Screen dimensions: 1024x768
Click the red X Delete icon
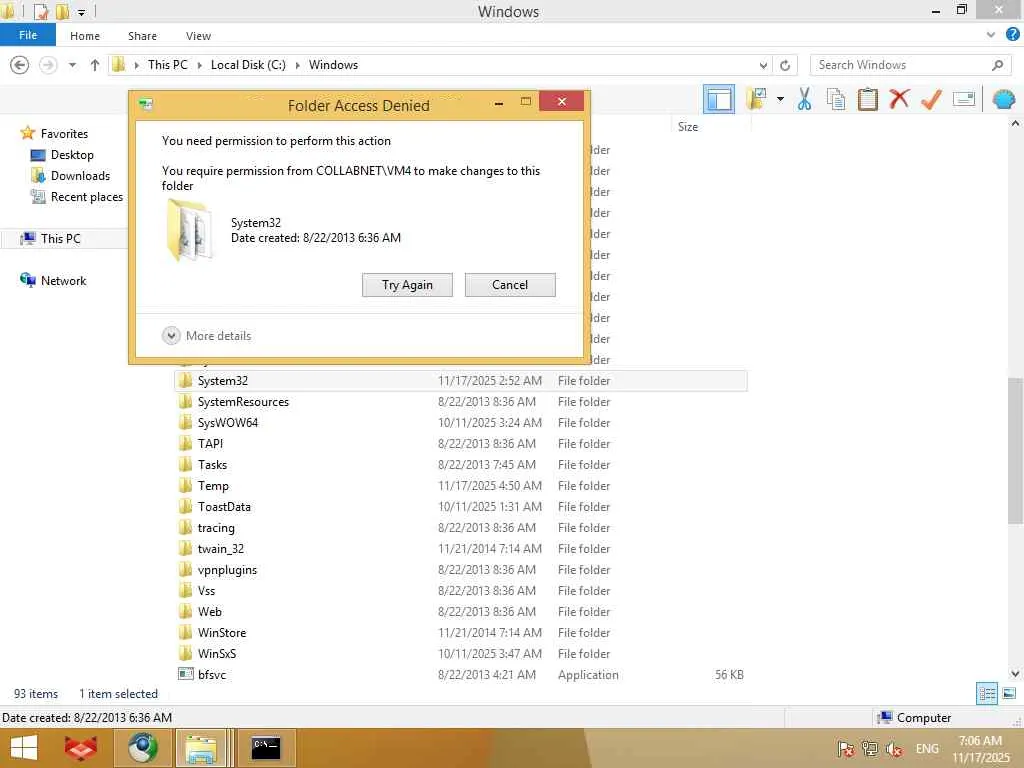pyautogui.click(x=899, y=100)
